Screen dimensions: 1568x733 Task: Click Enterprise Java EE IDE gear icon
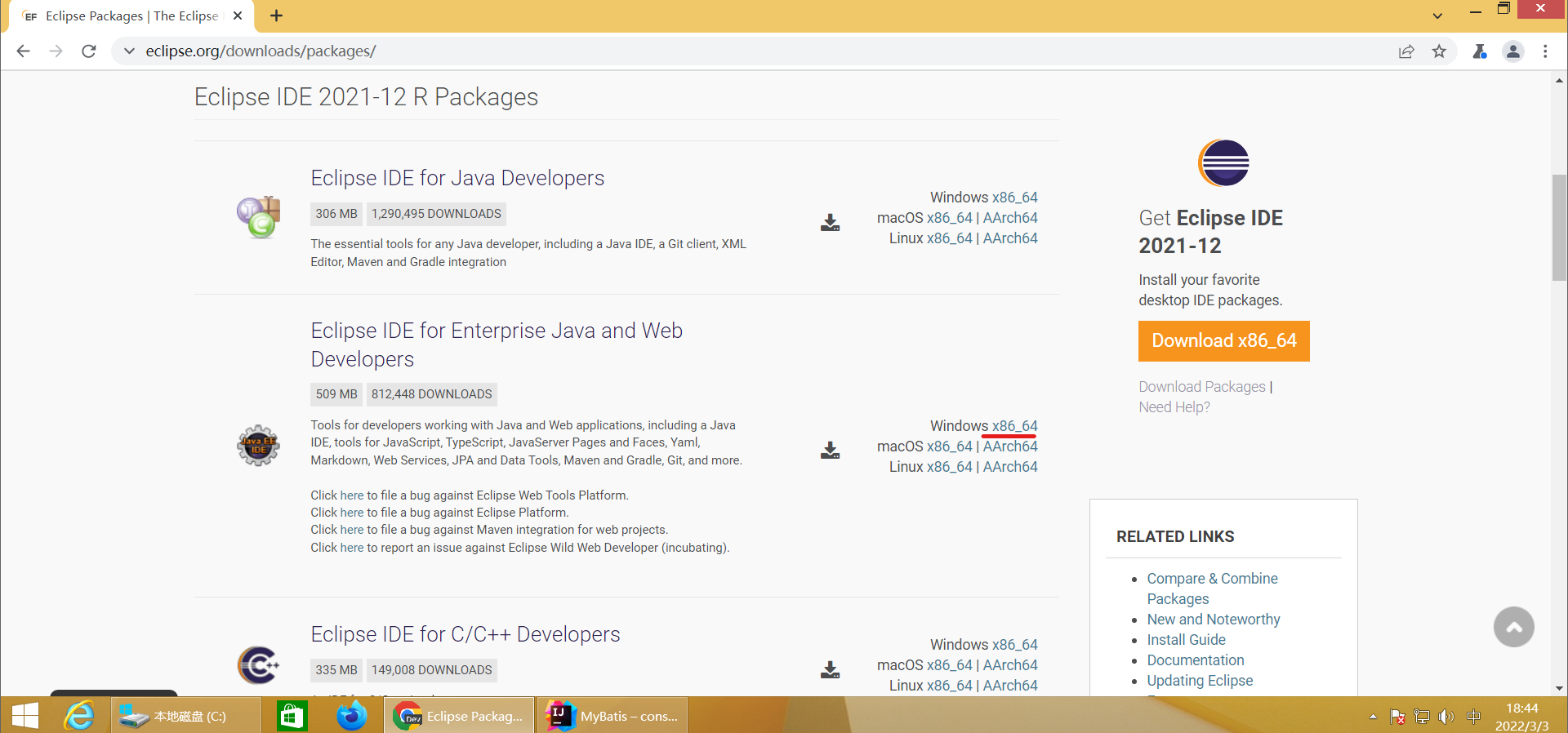(x=258, y=445)
